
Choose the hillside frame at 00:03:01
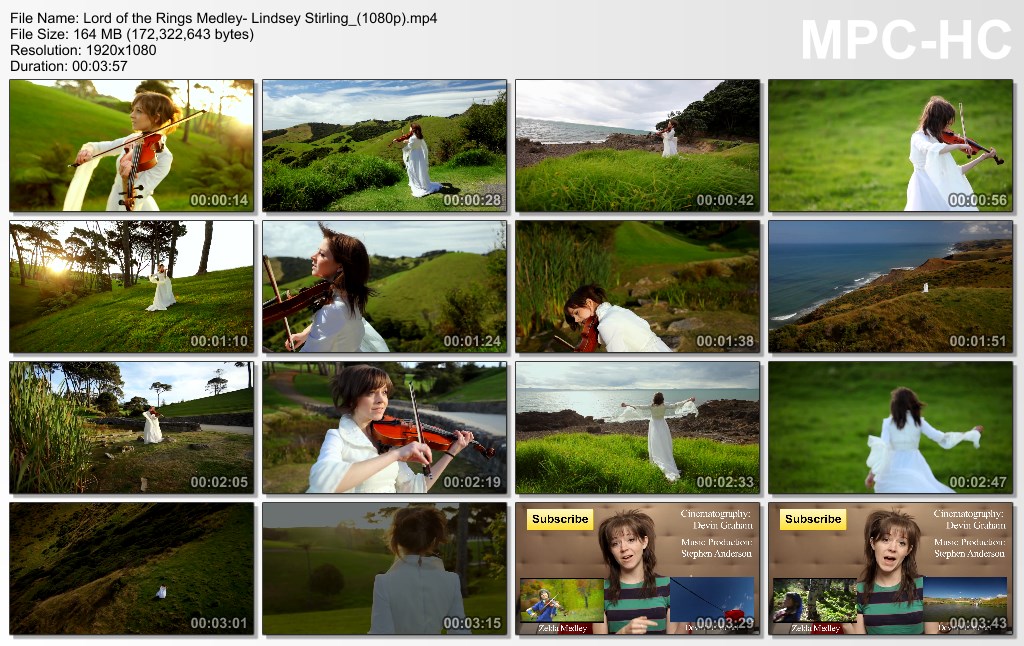(132, 569)
